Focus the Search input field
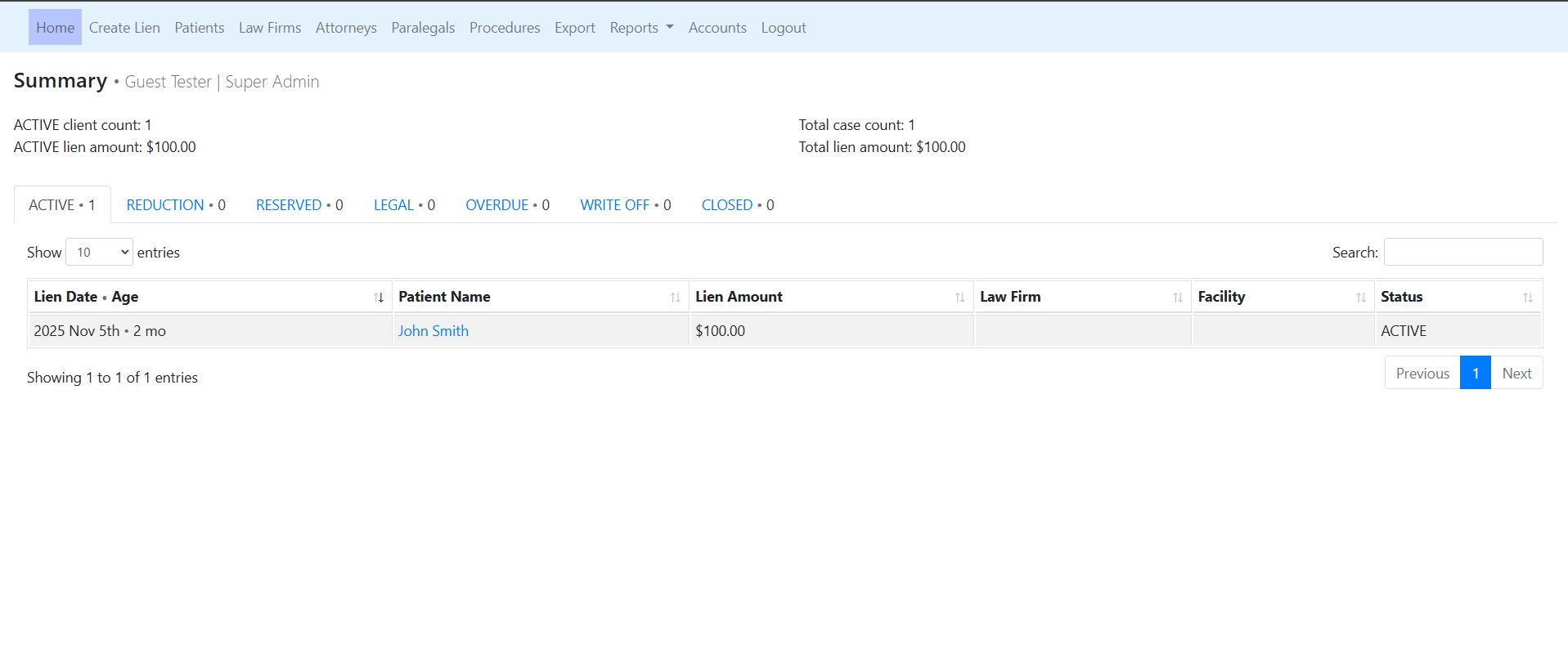This screenshot has height=645, width=1568. coord(1463,253)
